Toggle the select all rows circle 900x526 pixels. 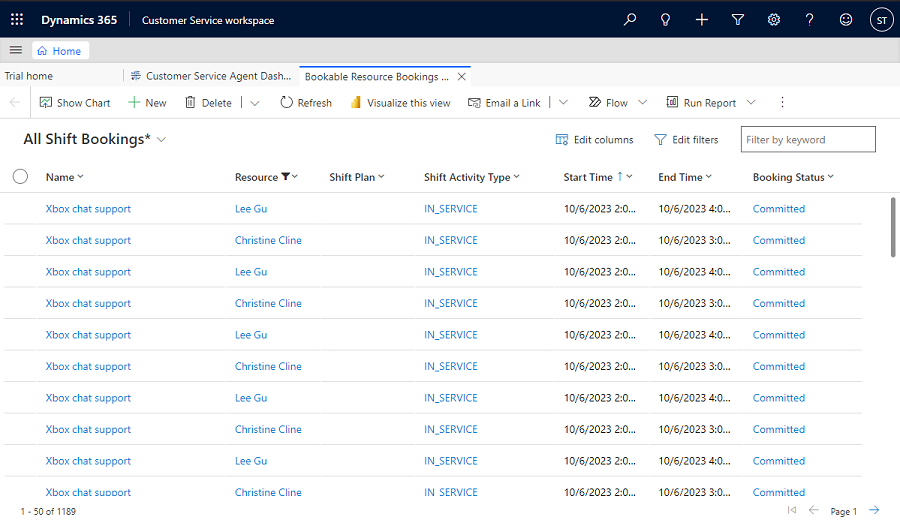20,176
